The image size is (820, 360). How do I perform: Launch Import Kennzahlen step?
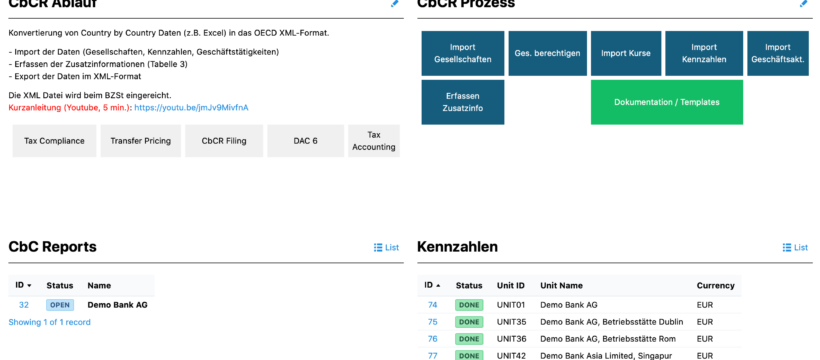704,53
